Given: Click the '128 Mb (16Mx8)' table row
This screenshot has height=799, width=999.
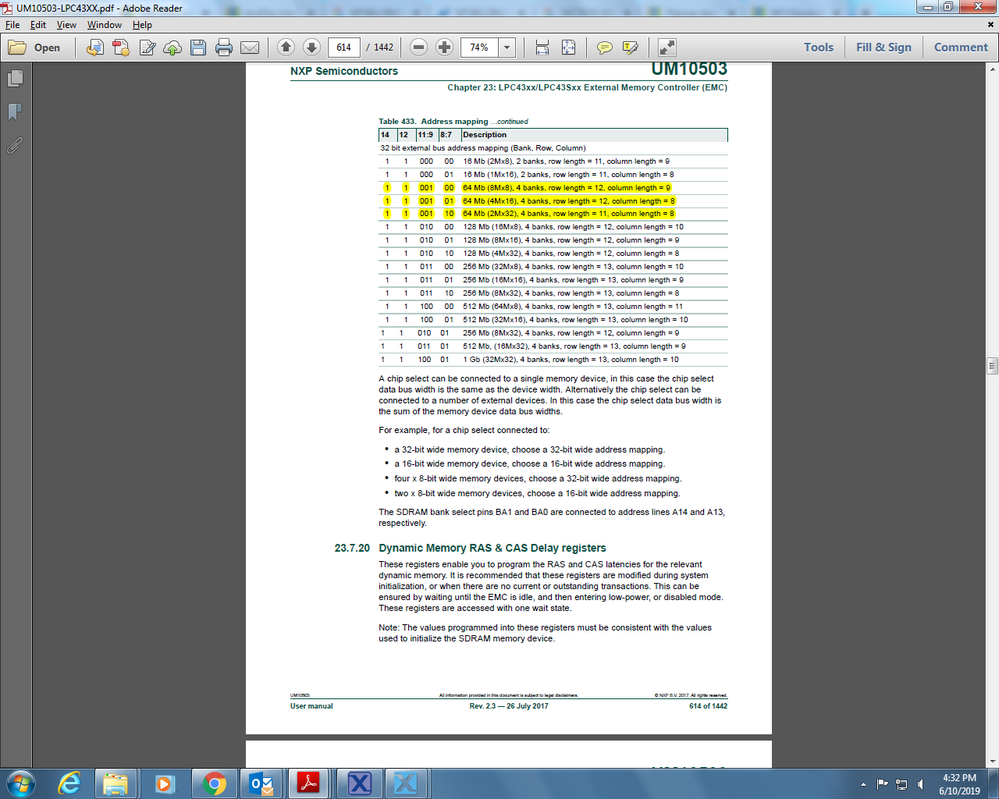Looking at the screenshot, I should [x=553, y=227].
